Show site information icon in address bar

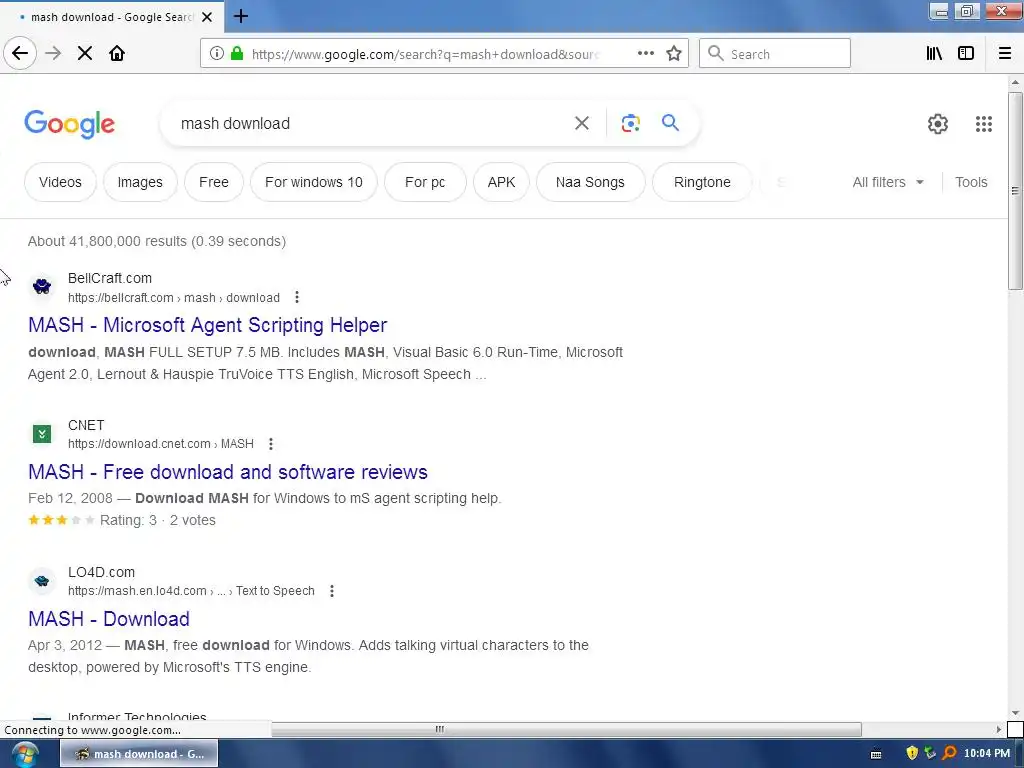(217, 53)
